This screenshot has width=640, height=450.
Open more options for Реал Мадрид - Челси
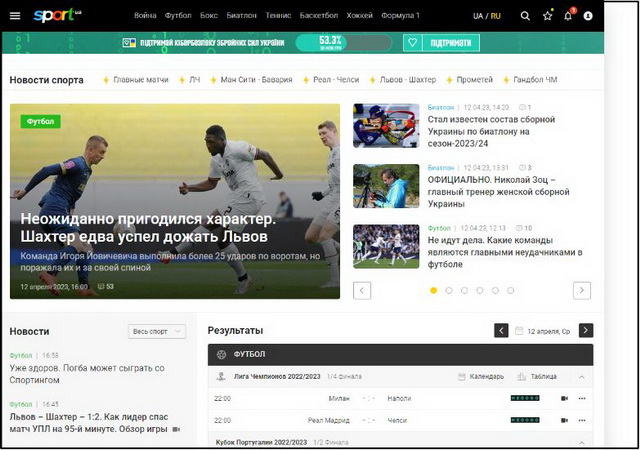pyautogui.click(x=582, y=420)
